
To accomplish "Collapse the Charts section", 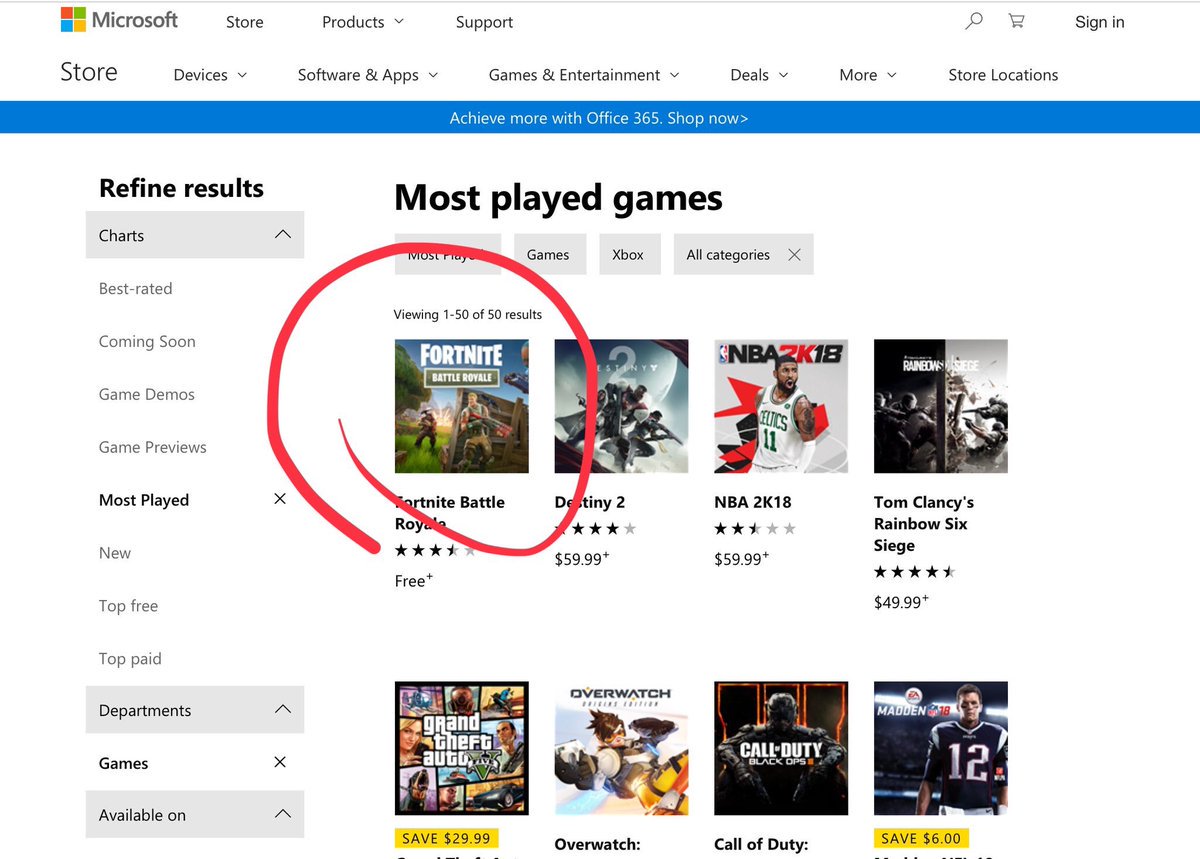I will tap(195, 235).
